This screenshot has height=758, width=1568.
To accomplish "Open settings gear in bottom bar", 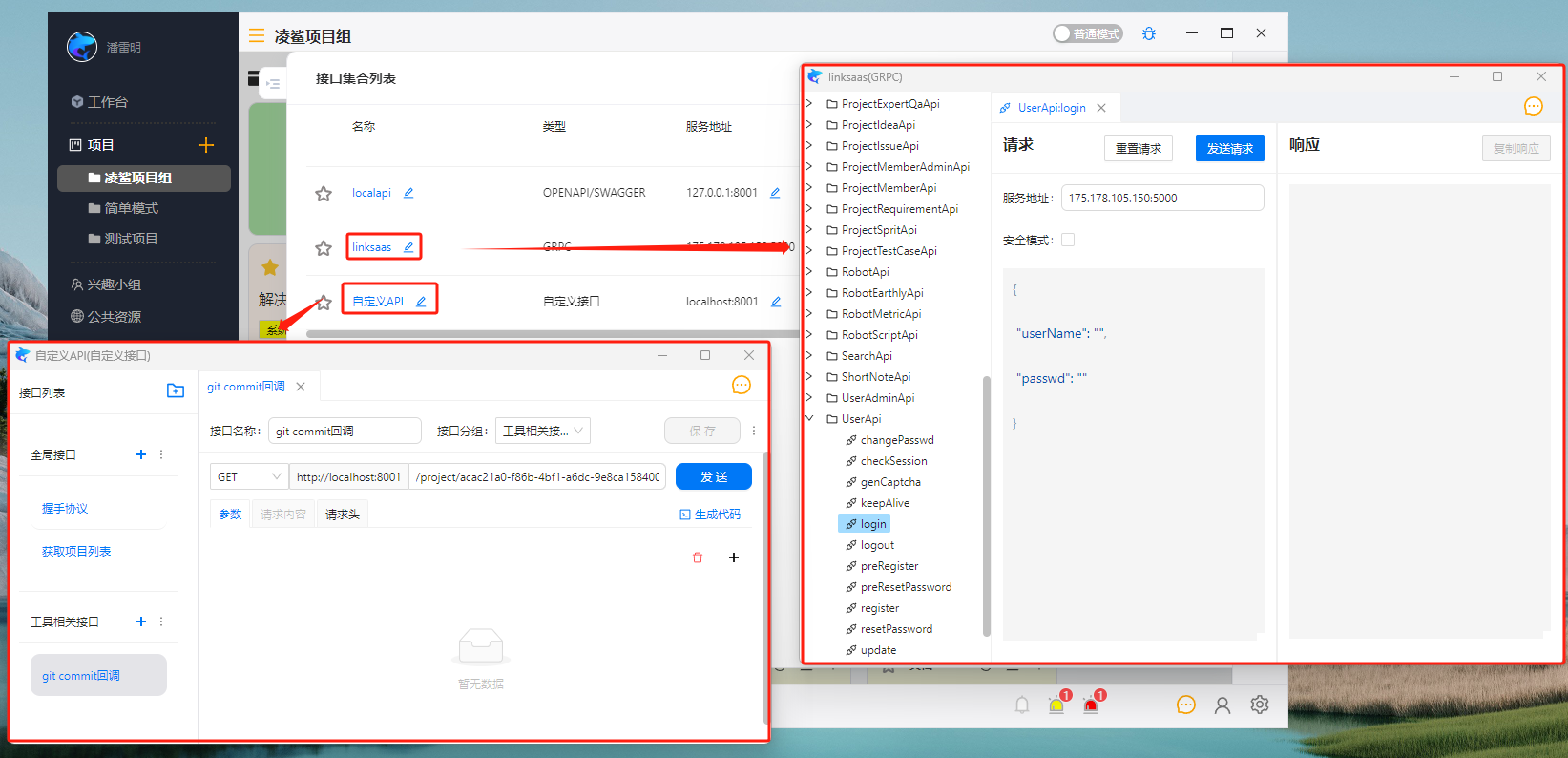I will [x=1260, y=705].
